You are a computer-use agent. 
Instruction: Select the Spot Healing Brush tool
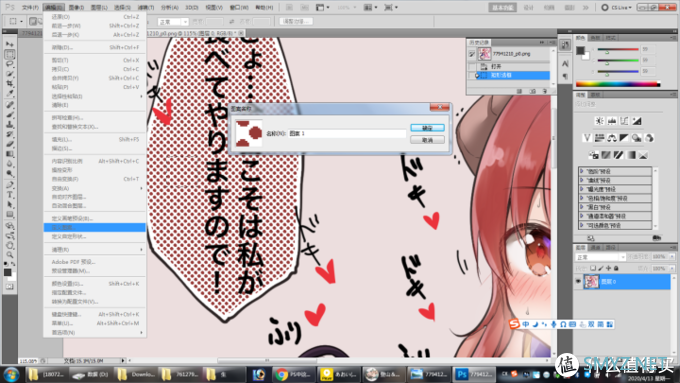pyautogui.click(x=10, y=105)
